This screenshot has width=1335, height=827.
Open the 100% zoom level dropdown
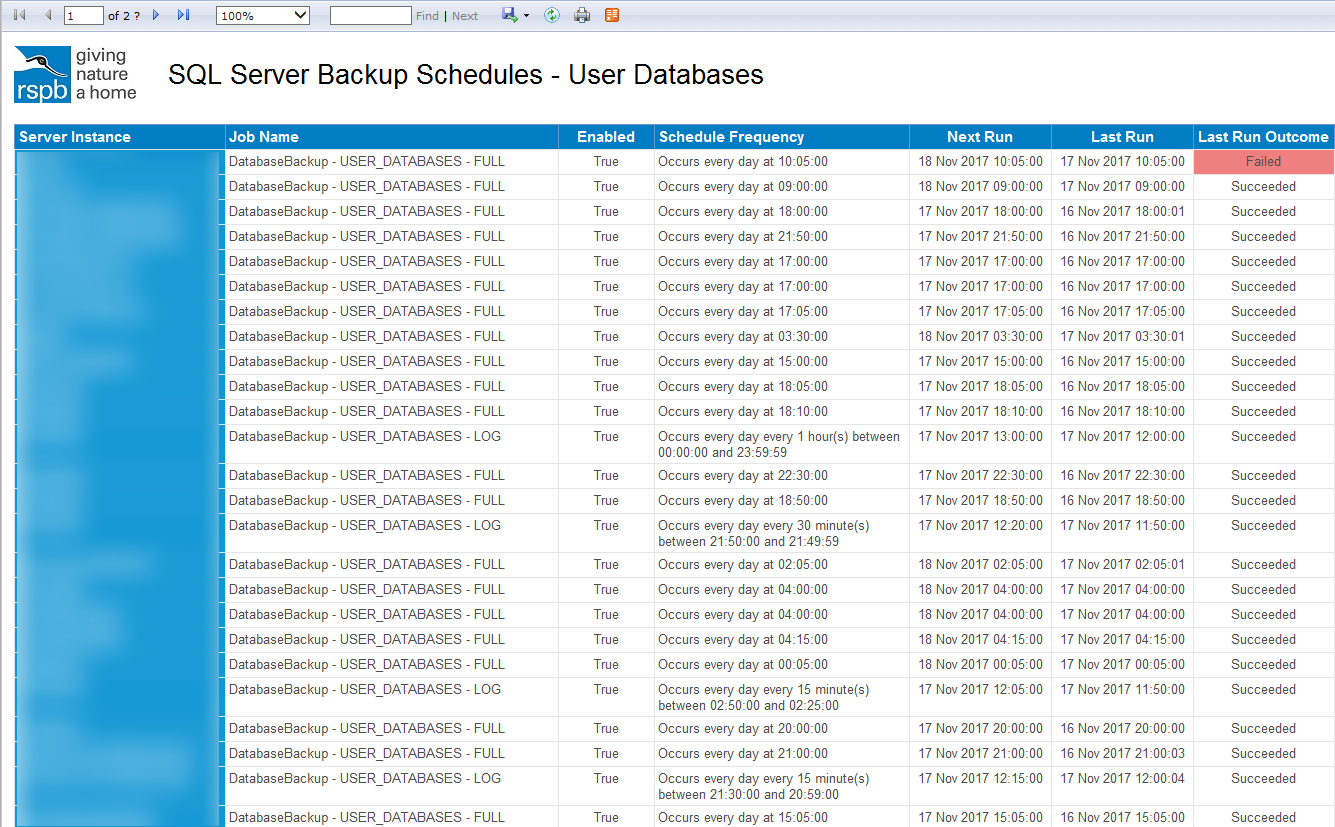tap(262, 15)
